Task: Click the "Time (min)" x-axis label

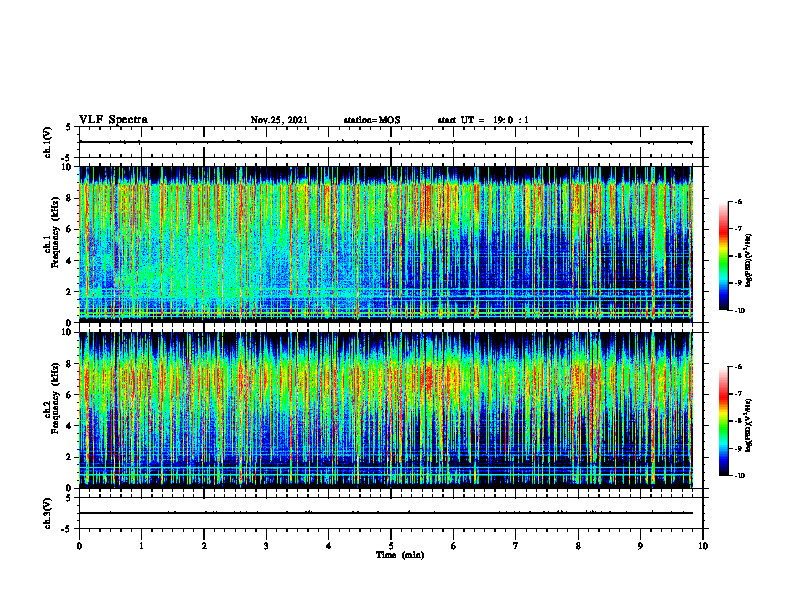Action: [x=400, y=555]
